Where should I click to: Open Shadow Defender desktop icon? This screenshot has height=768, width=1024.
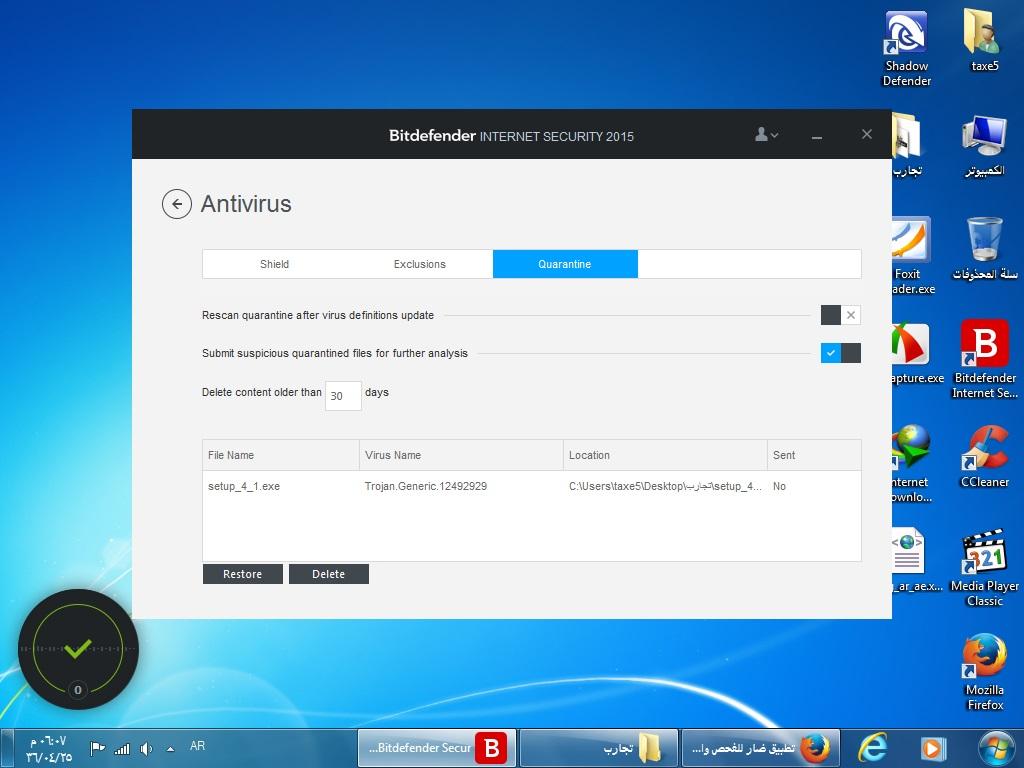pos(906,49)
